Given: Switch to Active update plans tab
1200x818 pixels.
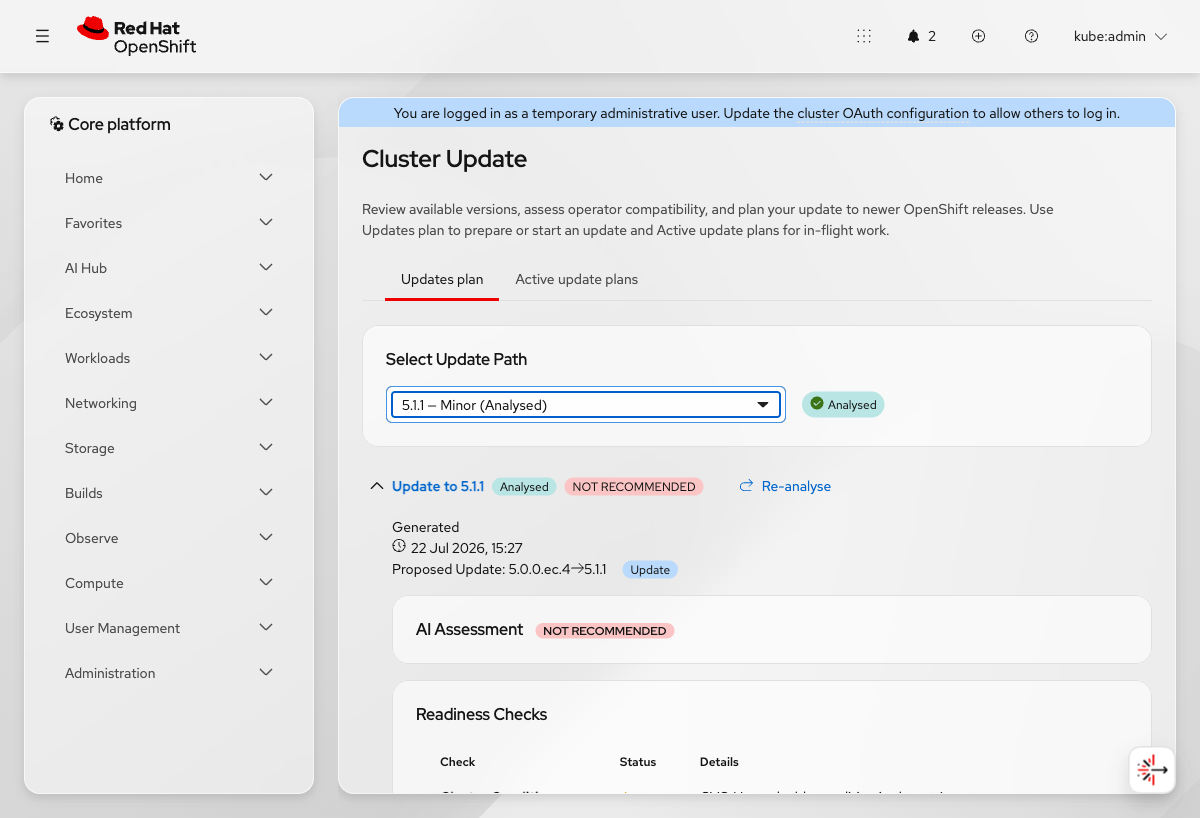Looking at the screenshot, I should (576, 279).
